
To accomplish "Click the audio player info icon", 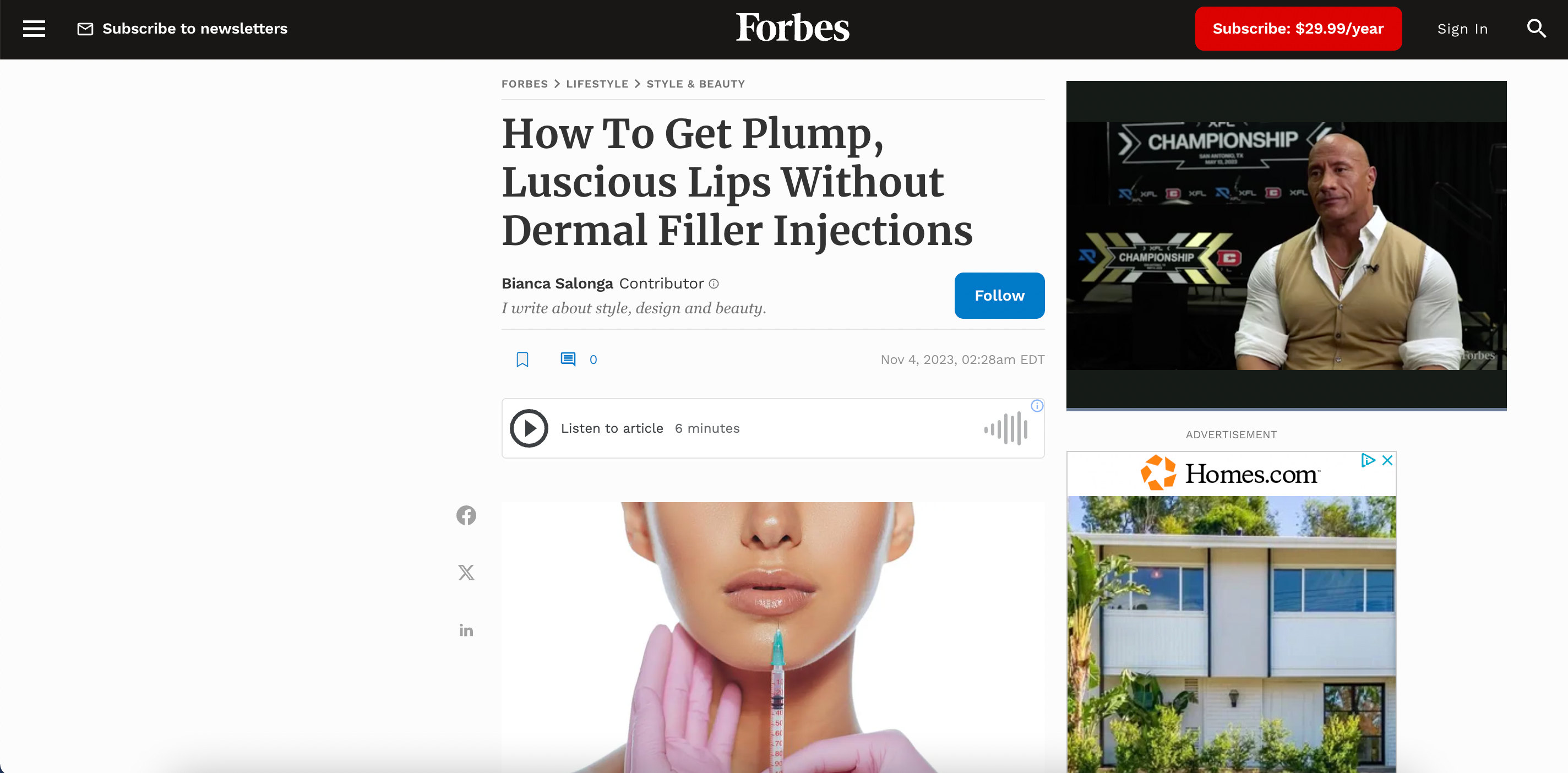I will click(1037, 406).
